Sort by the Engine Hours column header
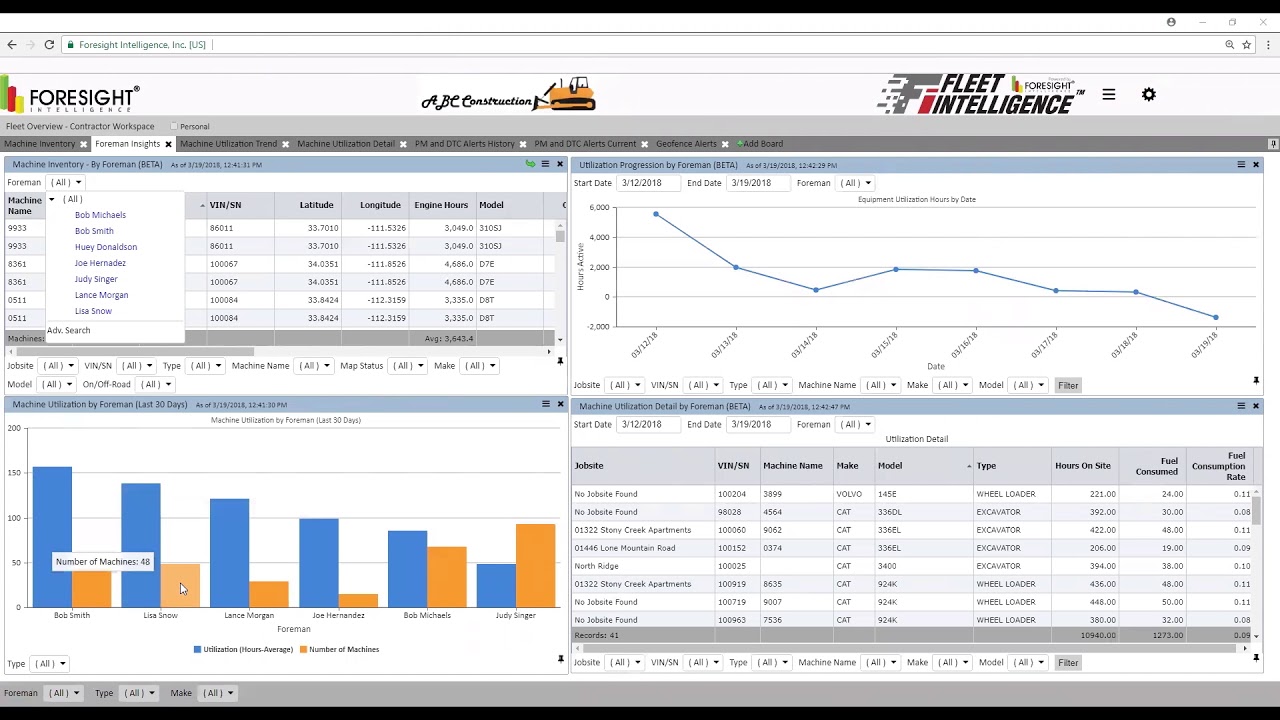1280x720 pixels. pos(441,205)
